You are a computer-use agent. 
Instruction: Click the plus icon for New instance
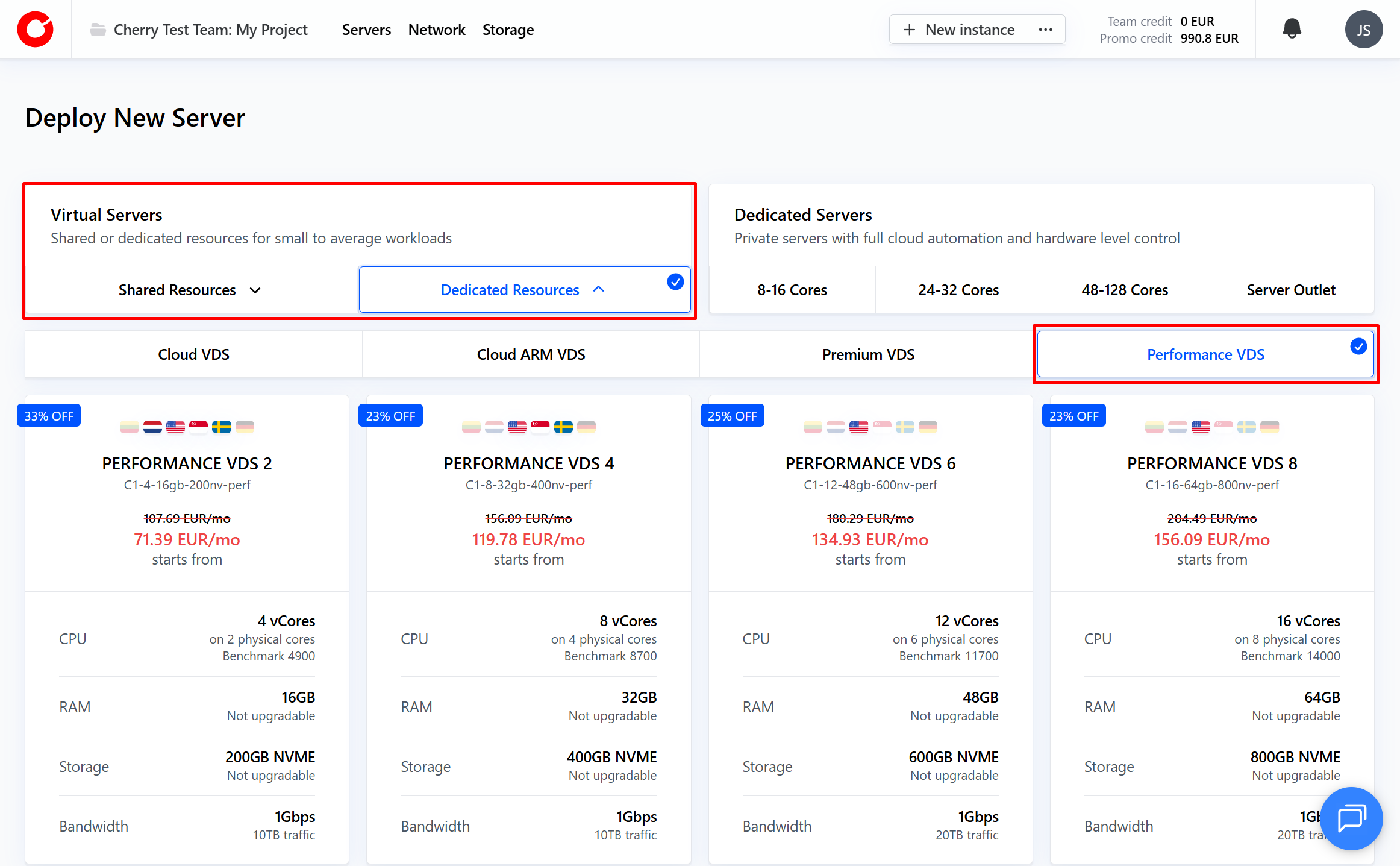coord(910,30)
